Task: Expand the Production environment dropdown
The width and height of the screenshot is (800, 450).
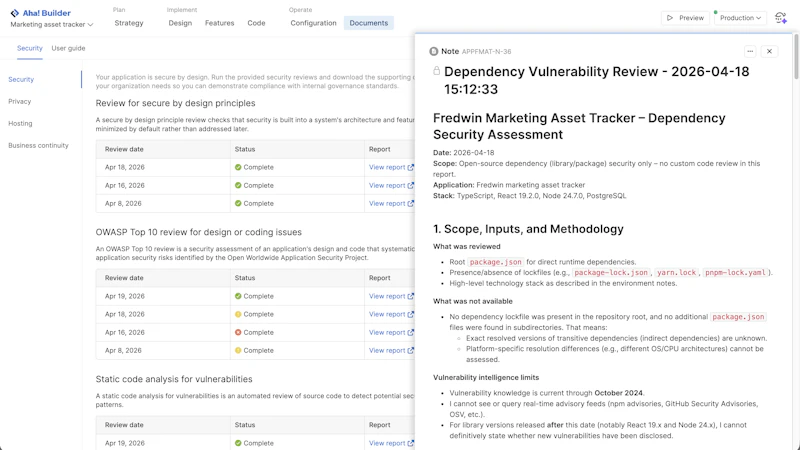Action: (740, 18)
